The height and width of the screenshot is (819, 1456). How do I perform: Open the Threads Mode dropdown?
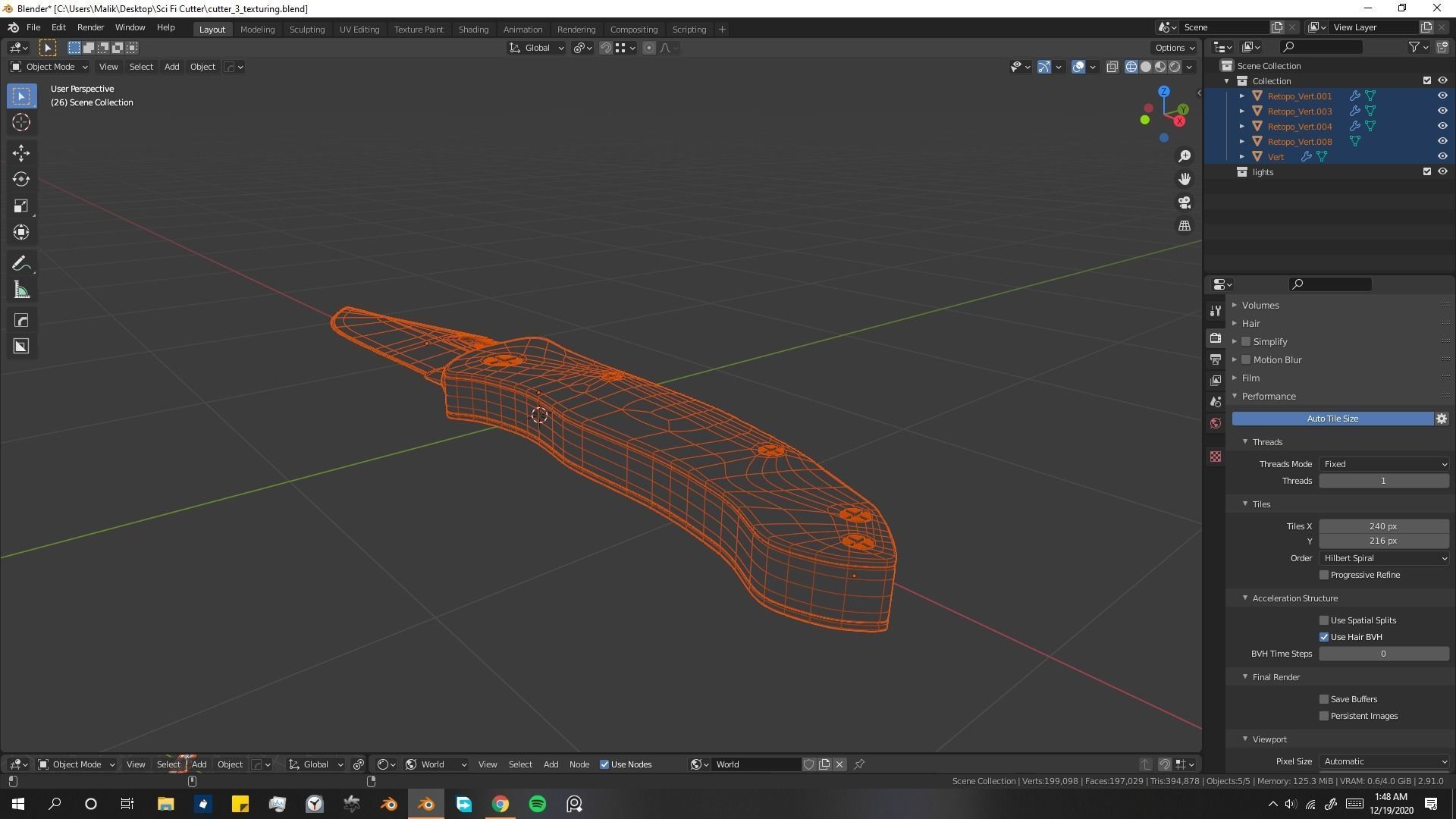tap(1383, 464)
